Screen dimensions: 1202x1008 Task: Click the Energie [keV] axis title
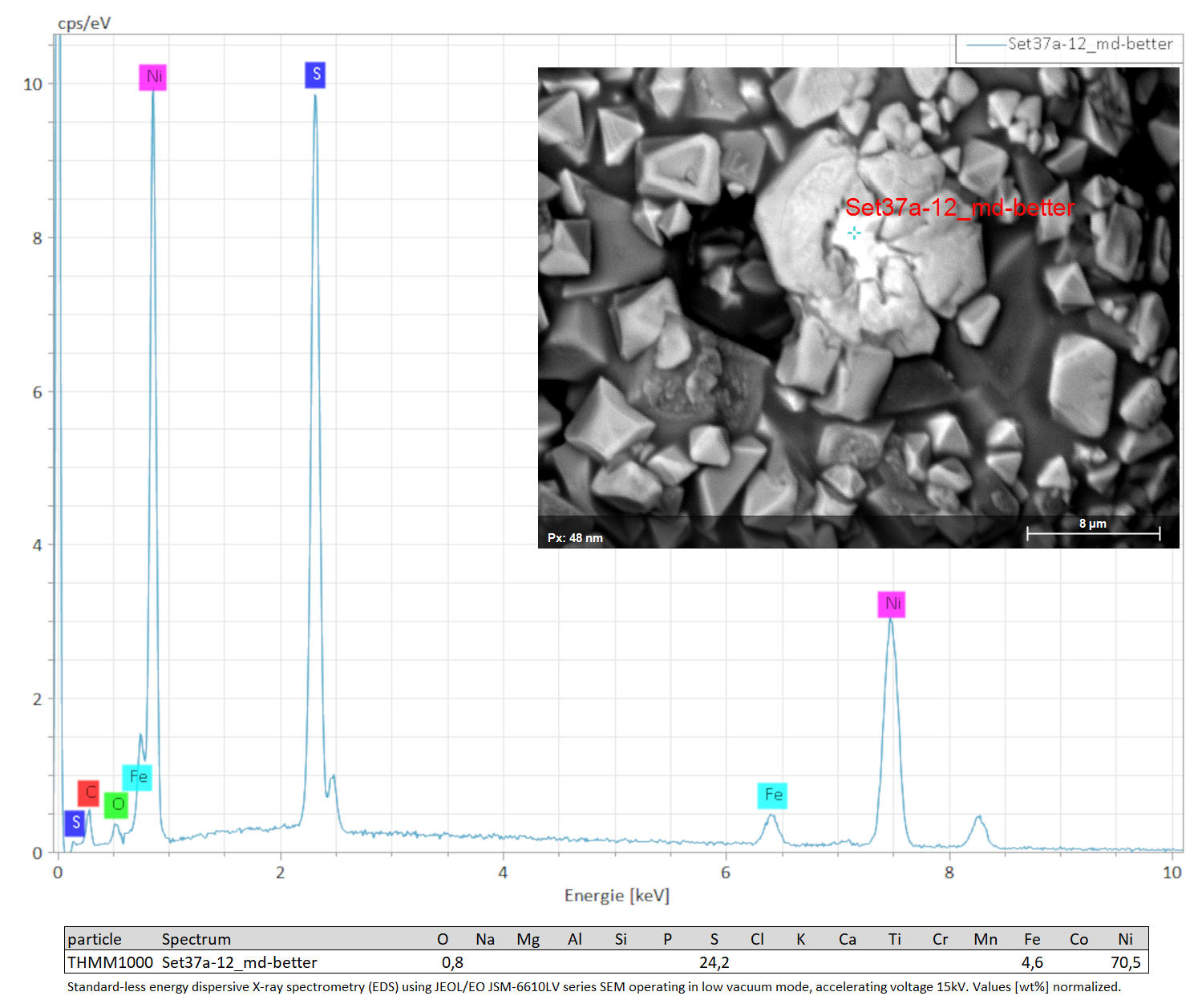pos(617,896)
